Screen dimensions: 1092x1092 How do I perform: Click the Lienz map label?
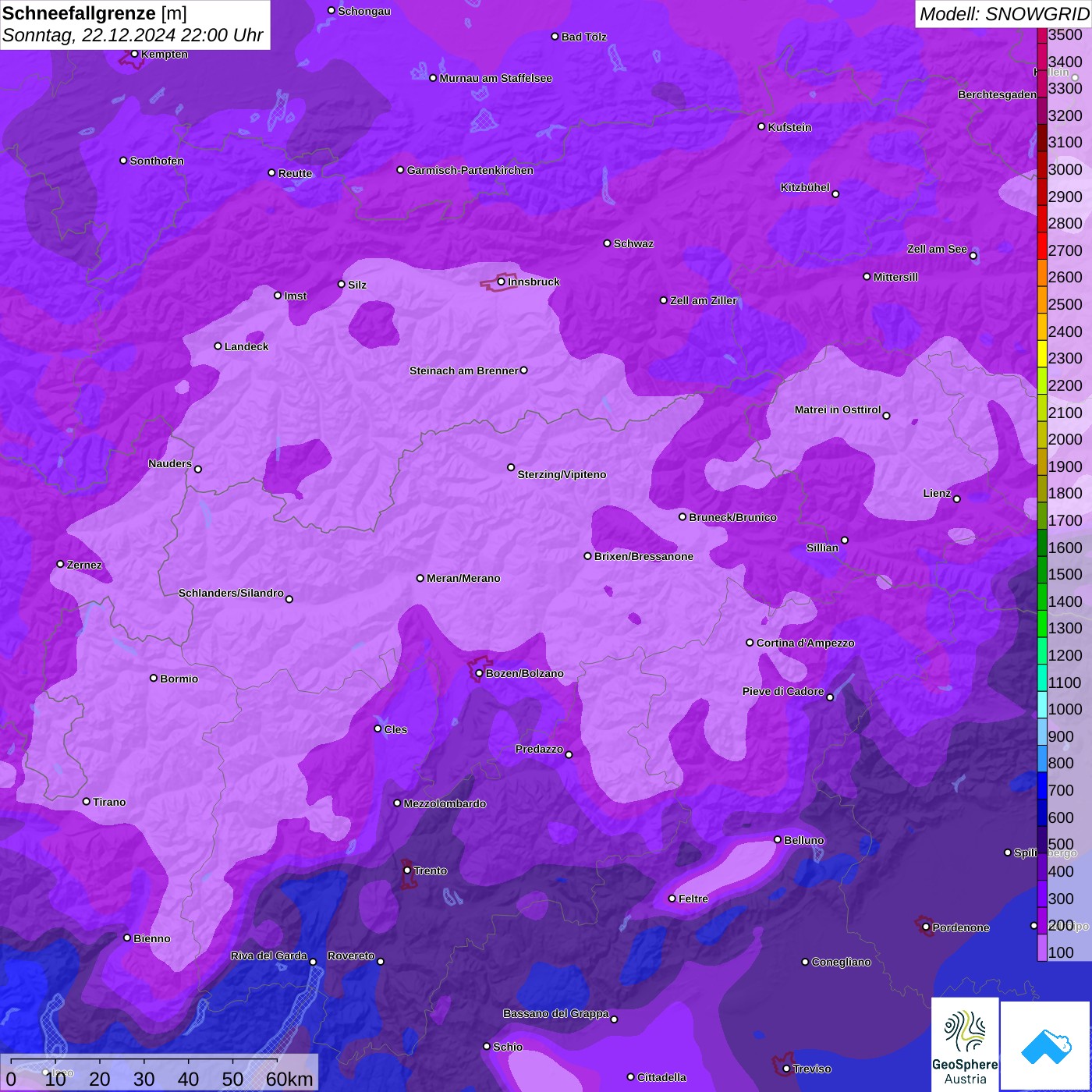tap(937, 493)
